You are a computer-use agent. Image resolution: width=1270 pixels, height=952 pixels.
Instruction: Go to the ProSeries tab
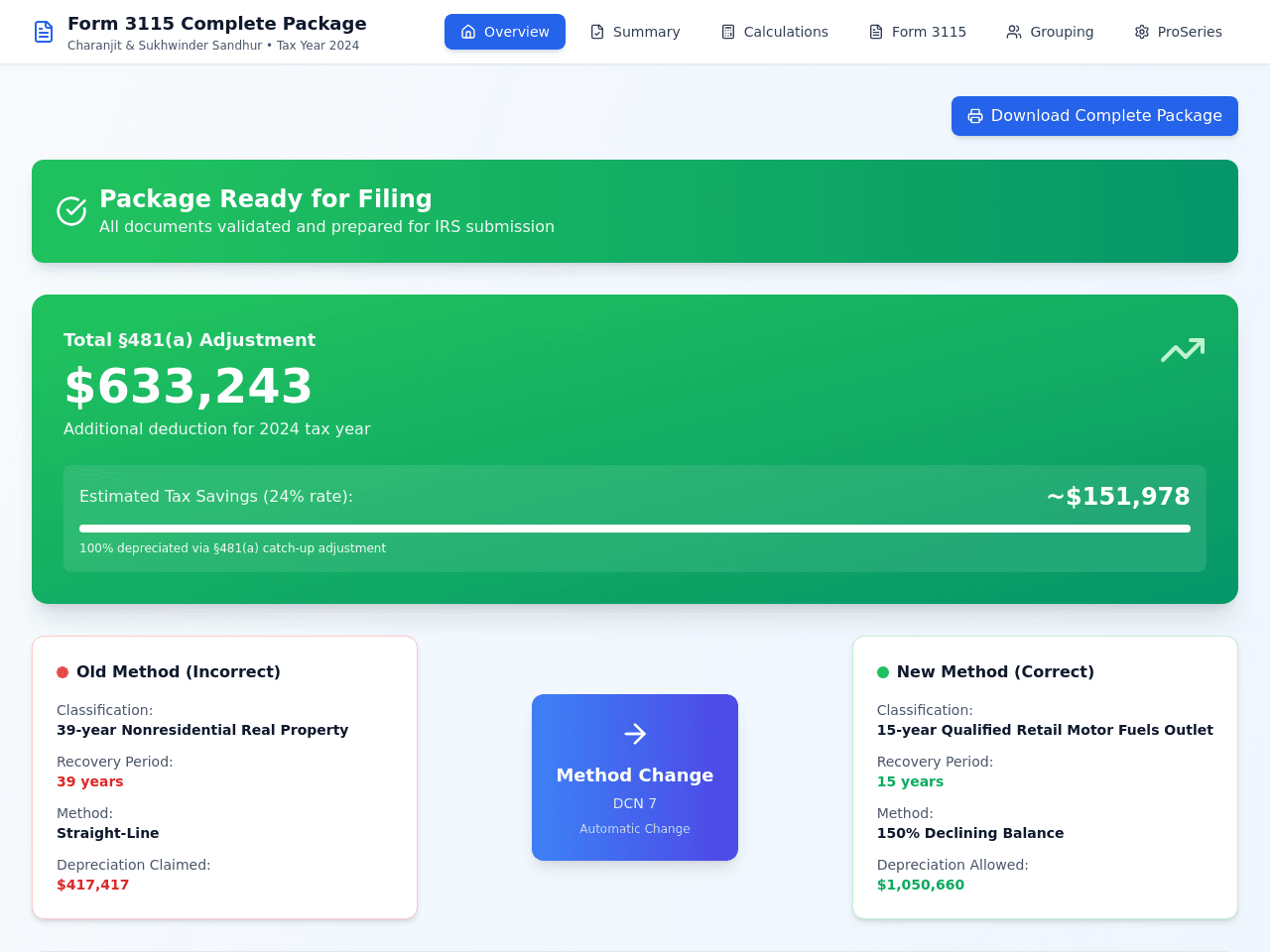1178,32
